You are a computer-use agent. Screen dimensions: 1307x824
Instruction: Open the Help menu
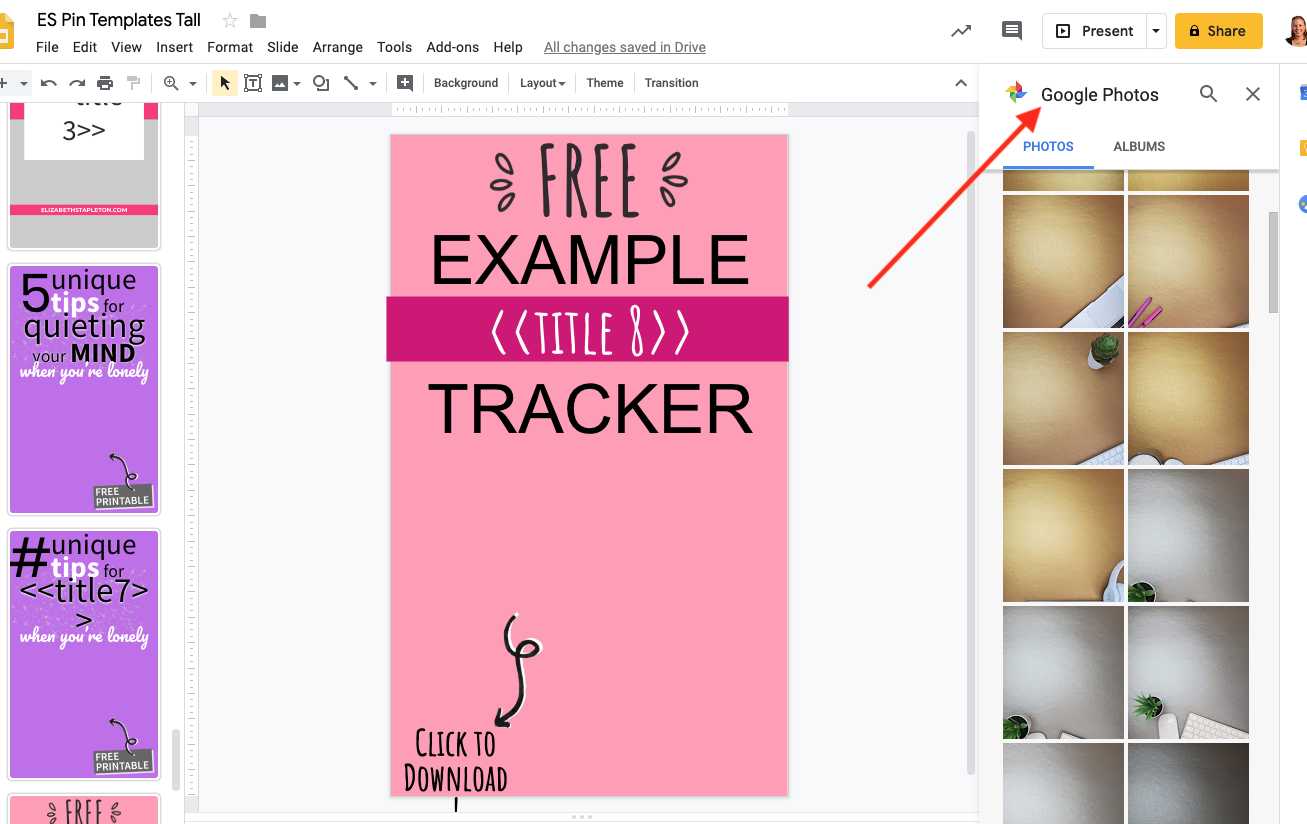coord(508,47)
